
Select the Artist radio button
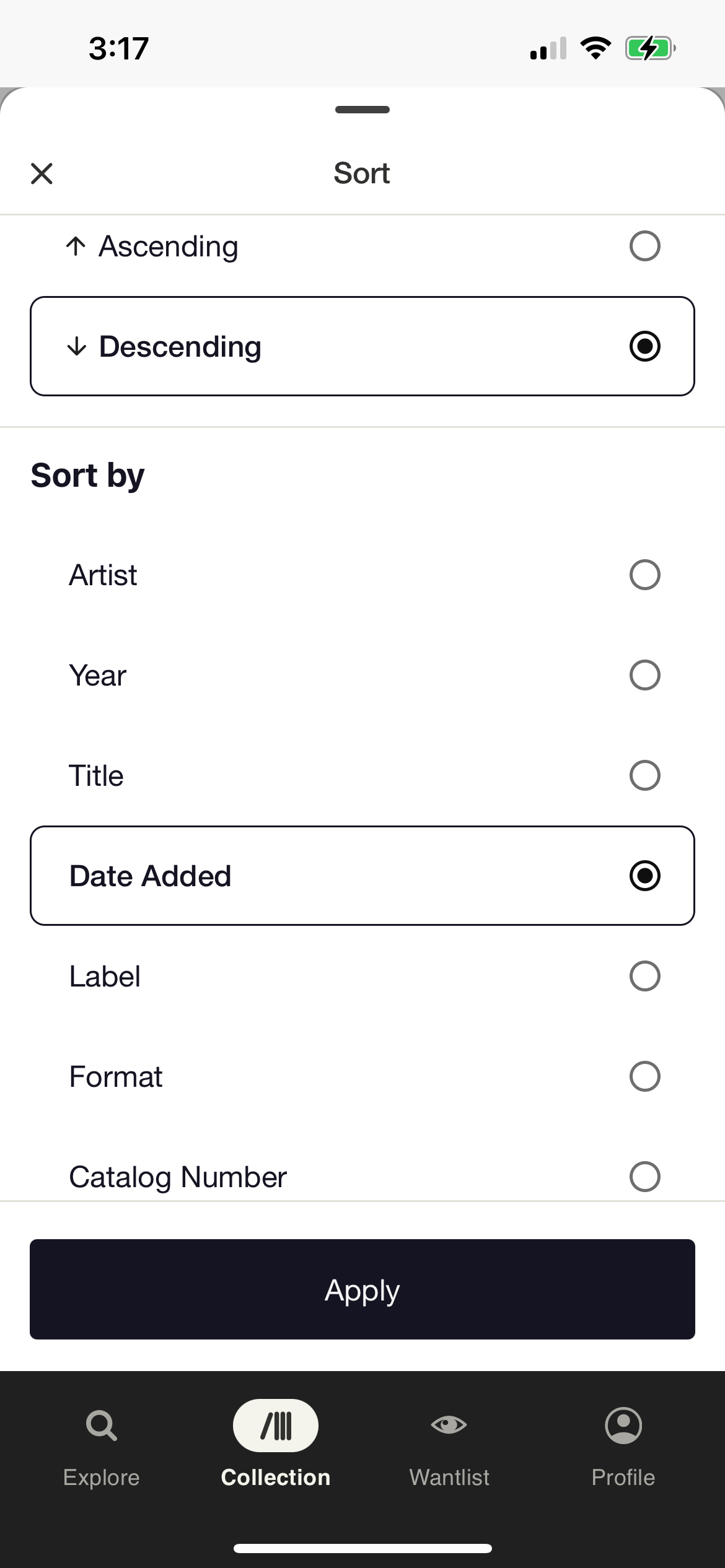tap(645, 575)
